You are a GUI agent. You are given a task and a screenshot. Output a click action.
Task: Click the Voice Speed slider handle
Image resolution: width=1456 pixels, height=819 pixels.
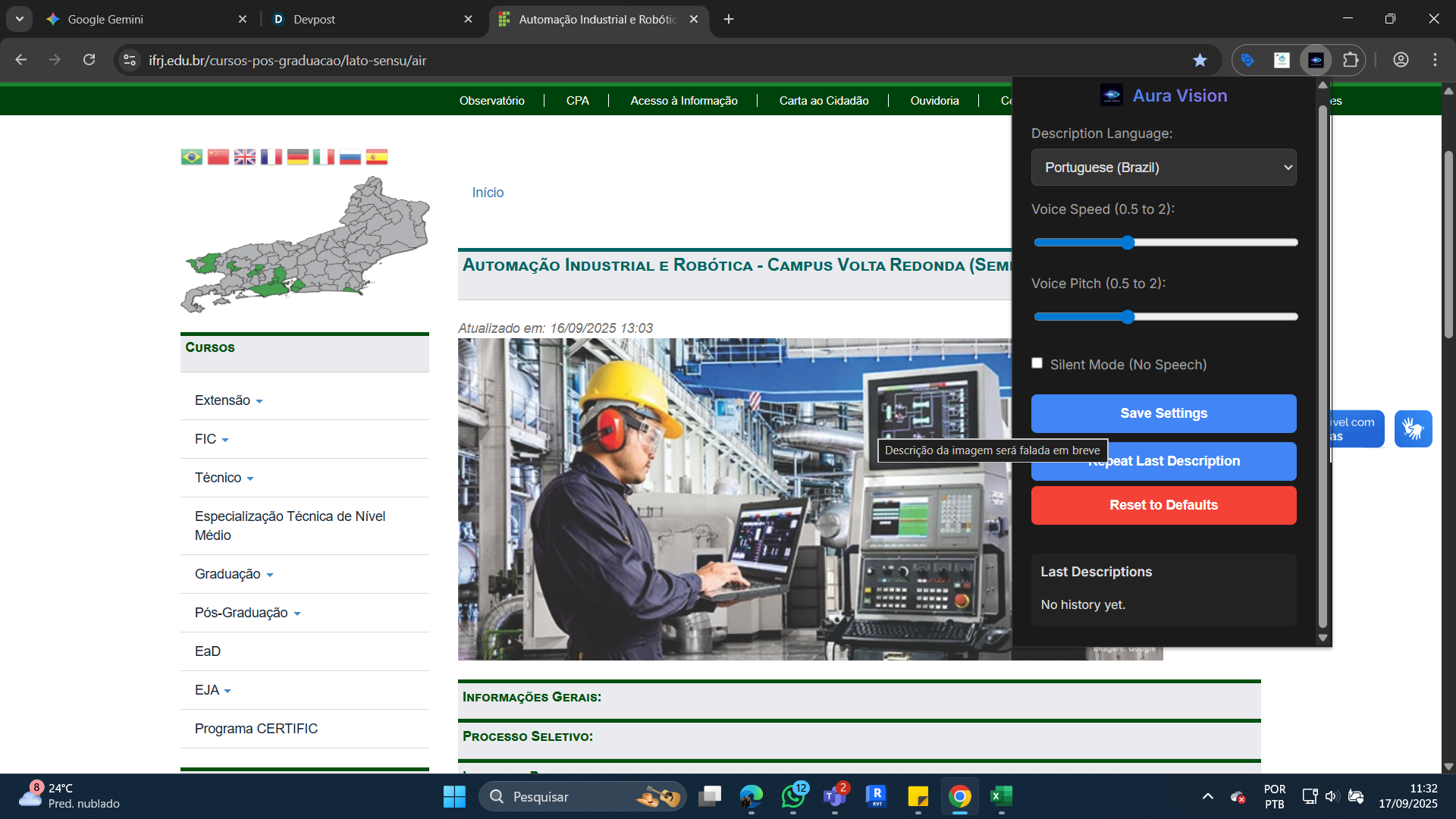tap(1128, 243)
